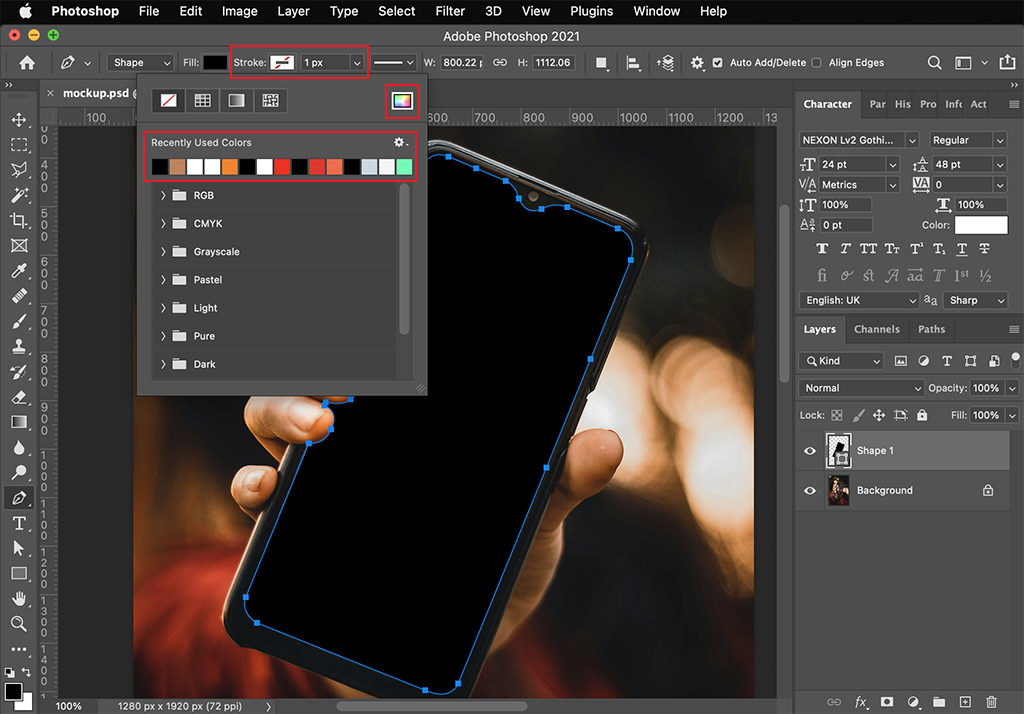Select the Rectangle shape tool
This screenshot has width=1024, height=714.
click(19, 574)
